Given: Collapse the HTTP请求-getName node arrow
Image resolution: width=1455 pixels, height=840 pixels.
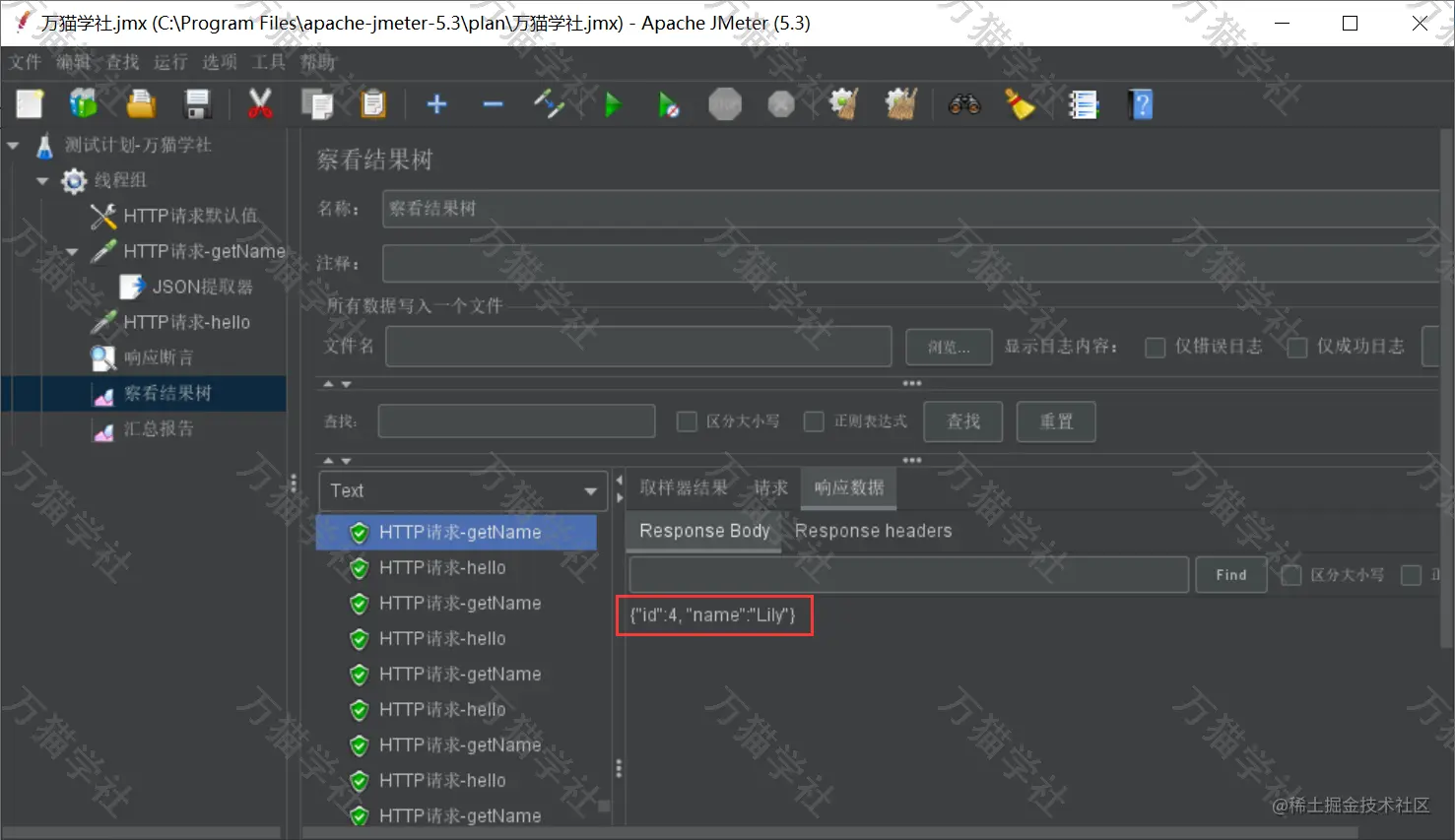Looking at the screenshot, I should pyautogui.click(x=72, y=252).
